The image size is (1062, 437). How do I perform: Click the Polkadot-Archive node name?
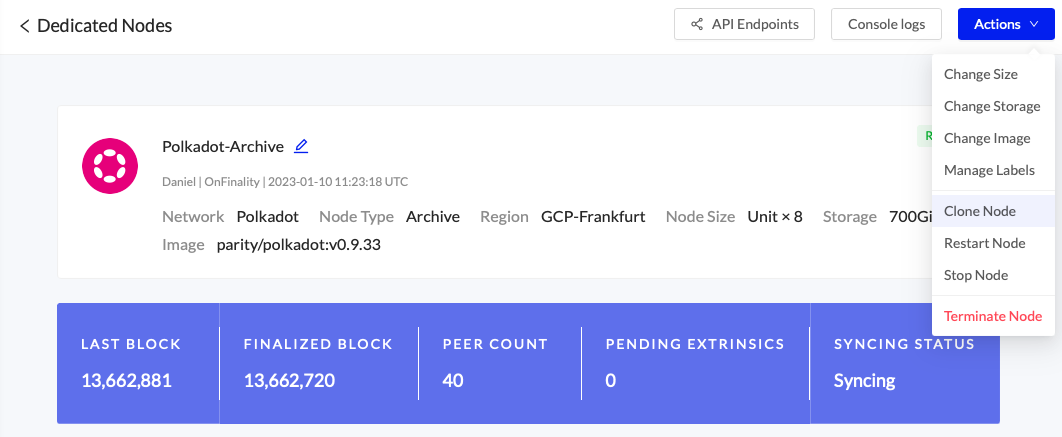point(223,146)
